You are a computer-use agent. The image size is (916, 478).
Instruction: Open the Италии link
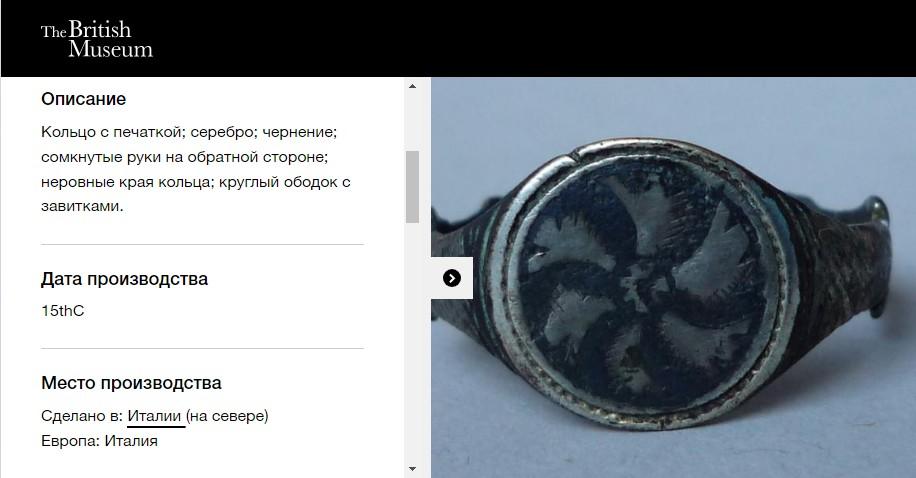(x=155, y=416)
